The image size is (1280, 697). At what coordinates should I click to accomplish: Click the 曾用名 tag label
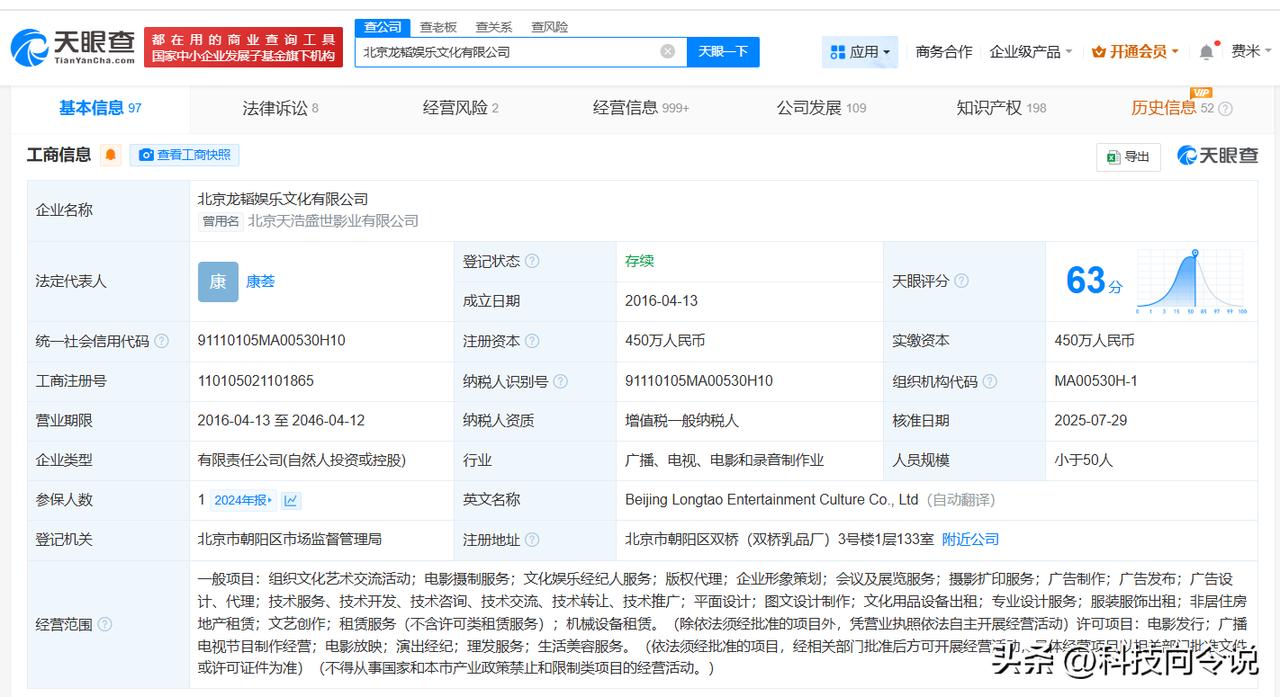221,222
